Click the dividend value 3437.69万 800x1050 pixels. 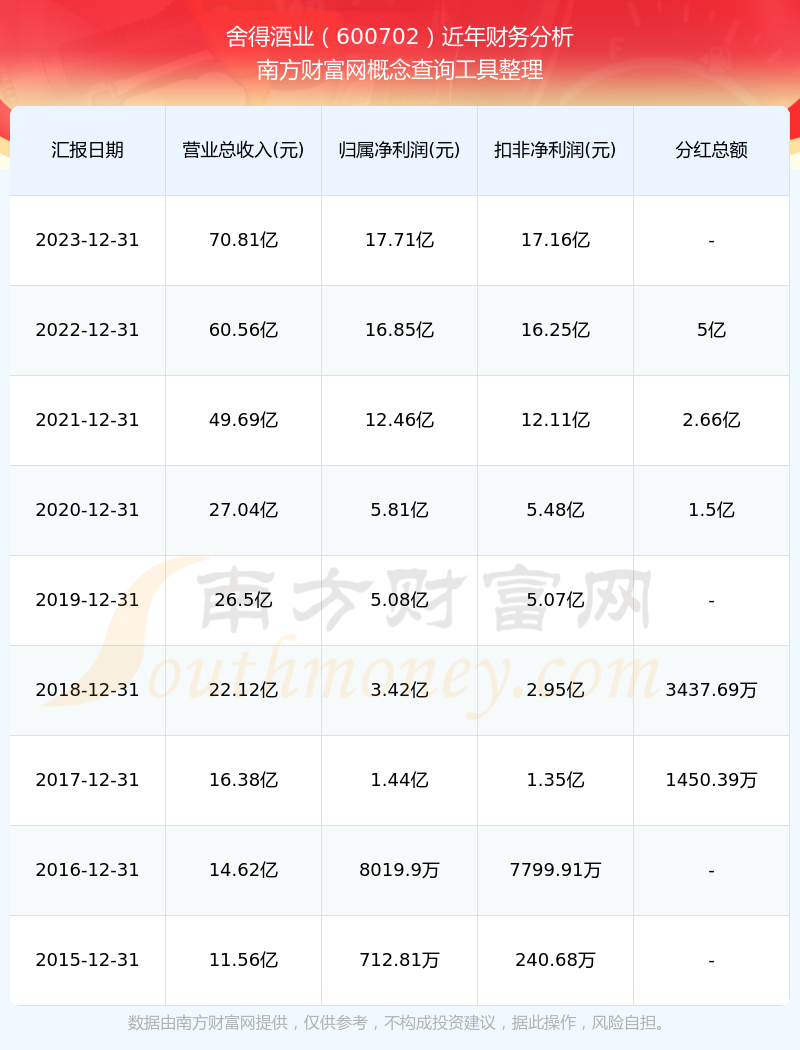pyautogui.click(x=711, y=690)
